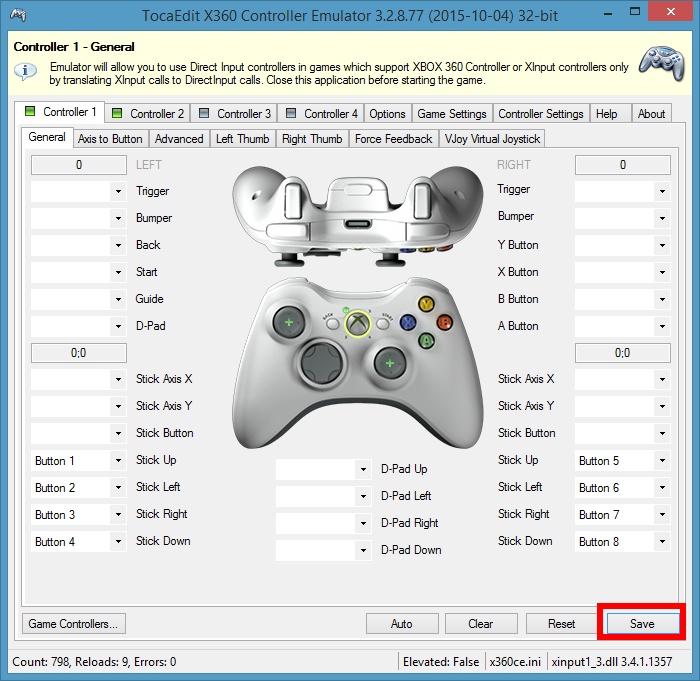Click the left thumbstick on controller image
Image resolution: width=700 pixels, height=681 pixels.
[x=288, y=322]
